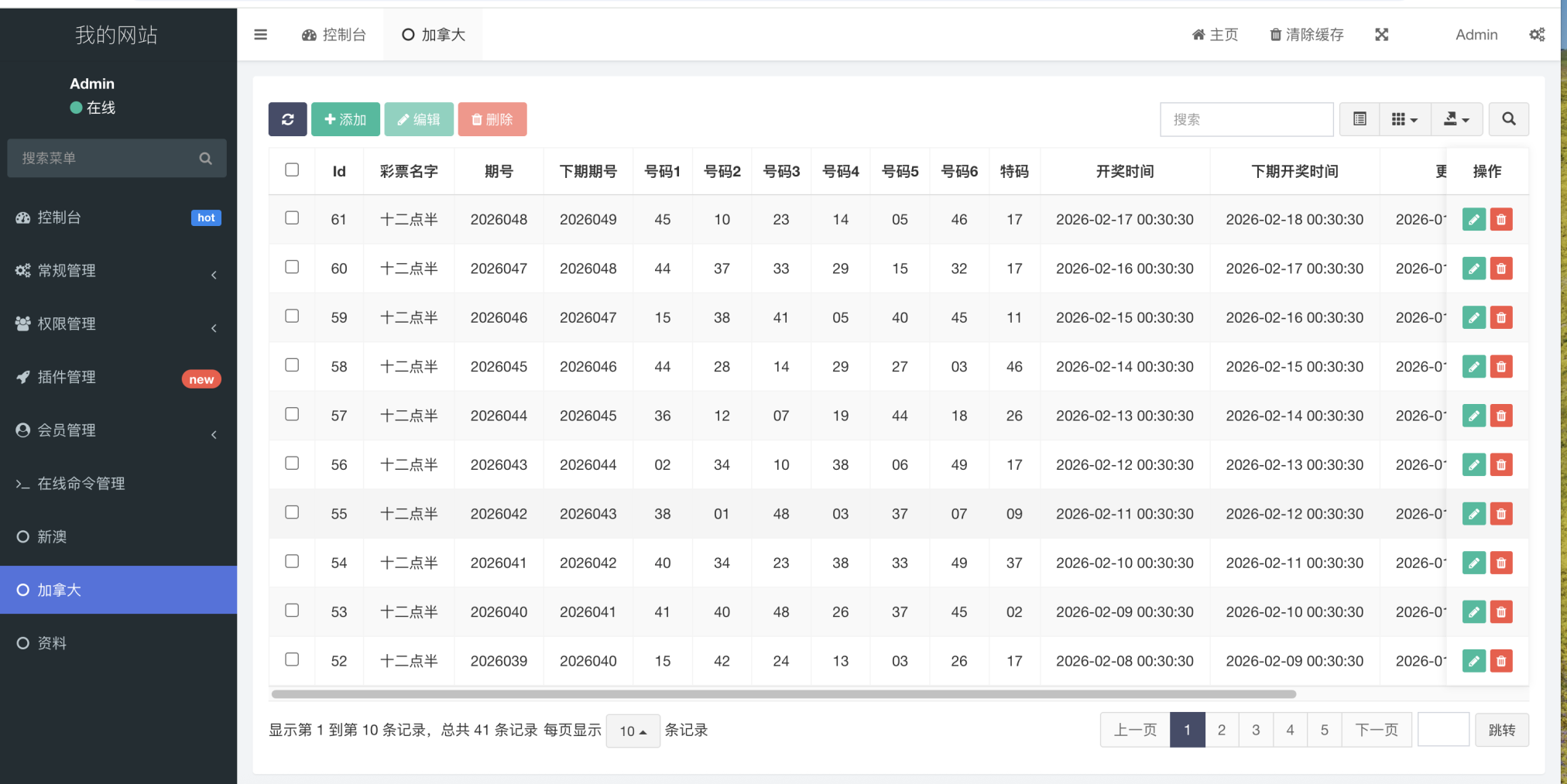Refresh the table data

coord(287,119)
